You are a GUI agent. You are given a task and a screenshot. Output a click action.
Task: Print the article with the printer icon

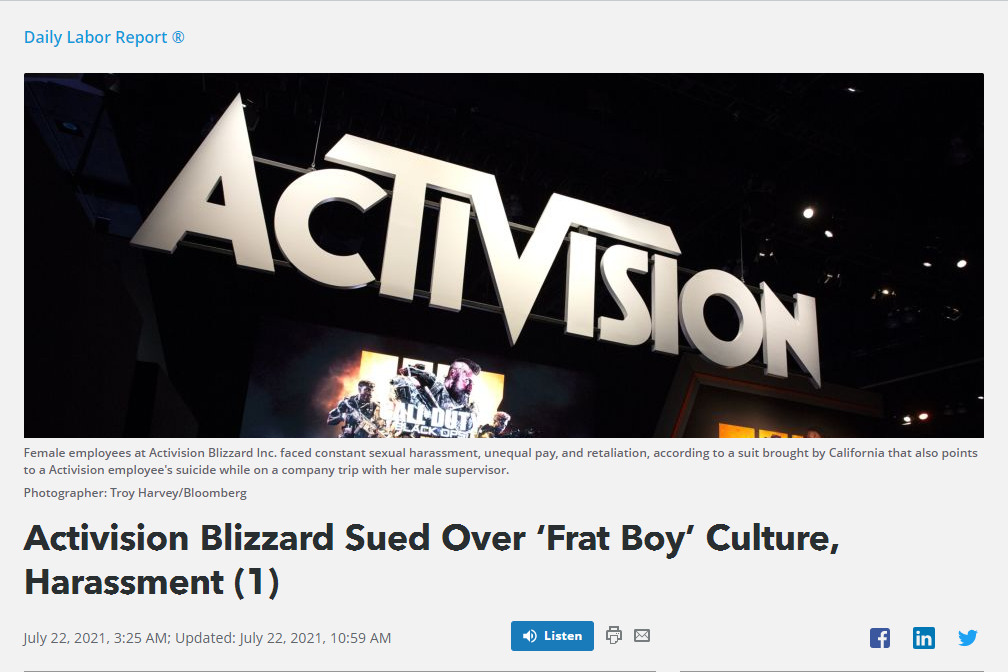pyautogui.click(x=614, y=635)
